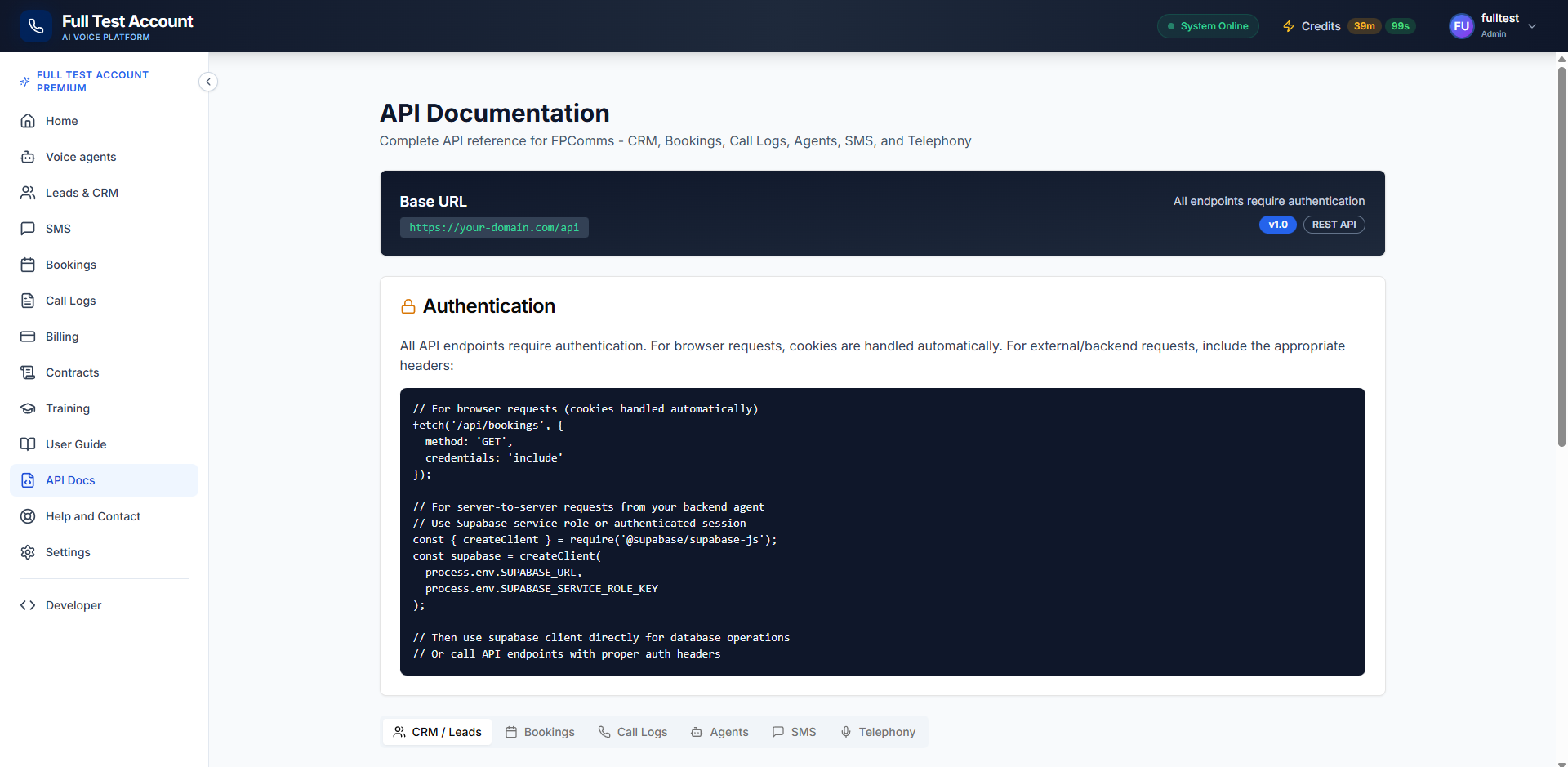Click the base URL https://your-domain.com/api
Screen dimensions: 1568x767
pos(493,228)
